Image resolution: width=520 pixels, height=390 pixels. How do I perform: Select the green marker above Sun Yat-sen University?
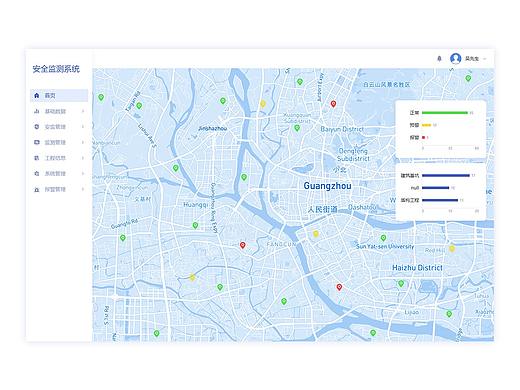[383, 238]
